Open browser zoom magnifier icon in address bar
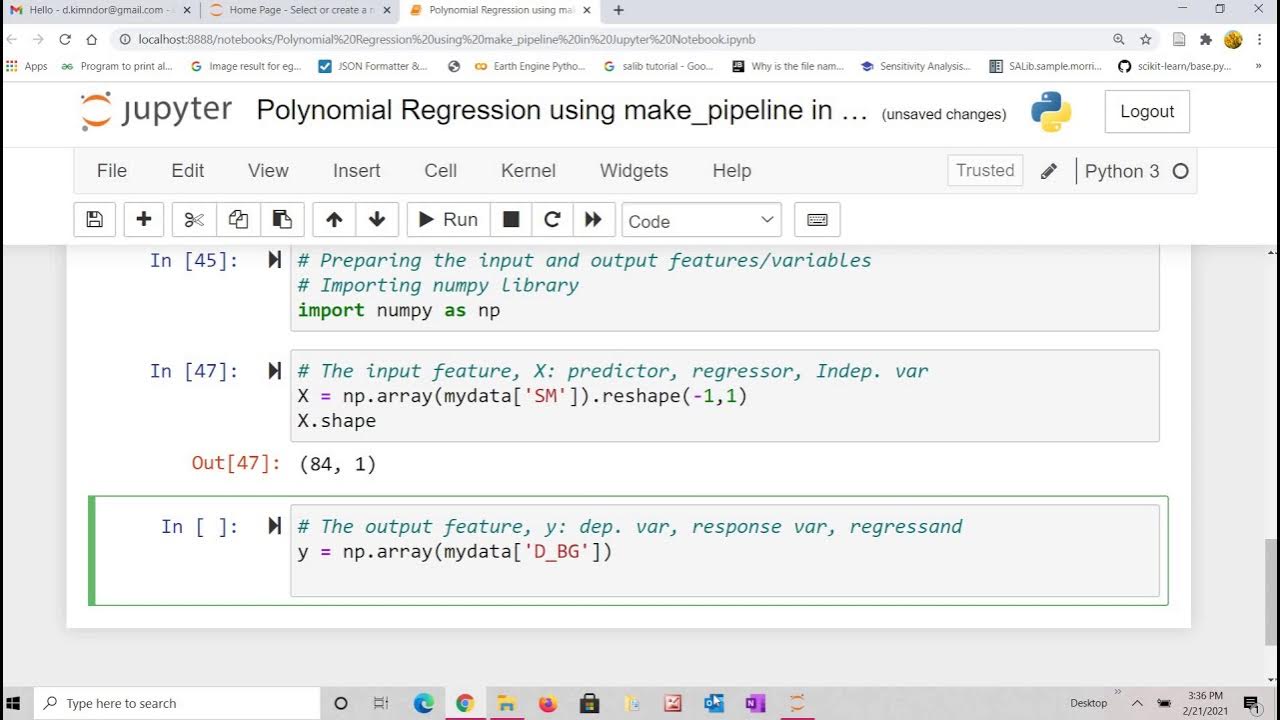 1118,39
